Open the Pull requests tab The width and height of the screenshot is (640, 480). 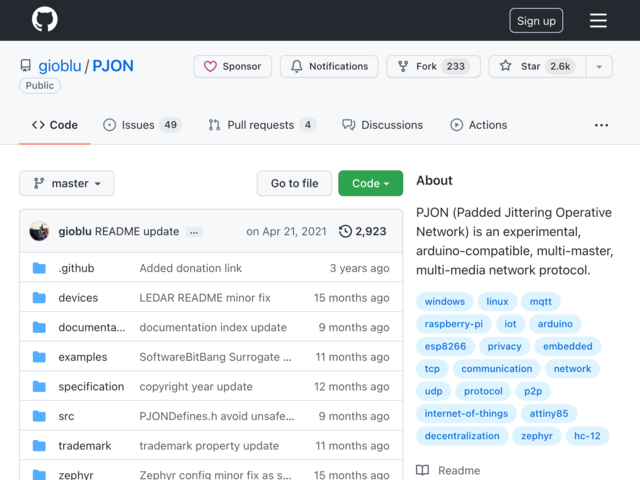[262, 125]
